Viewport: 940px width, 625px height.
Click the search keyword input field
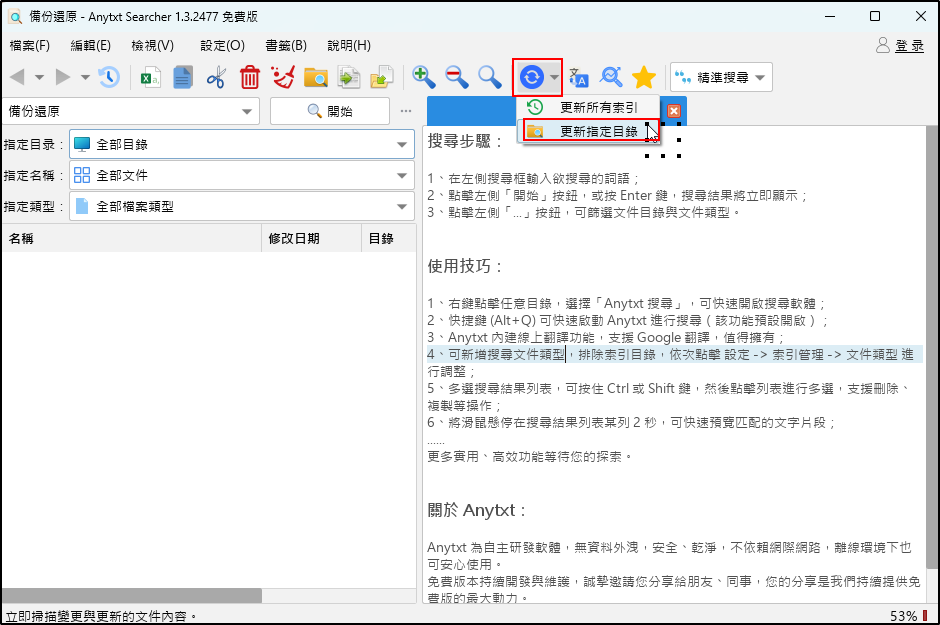pyautogui.click(x=120, y=111)
